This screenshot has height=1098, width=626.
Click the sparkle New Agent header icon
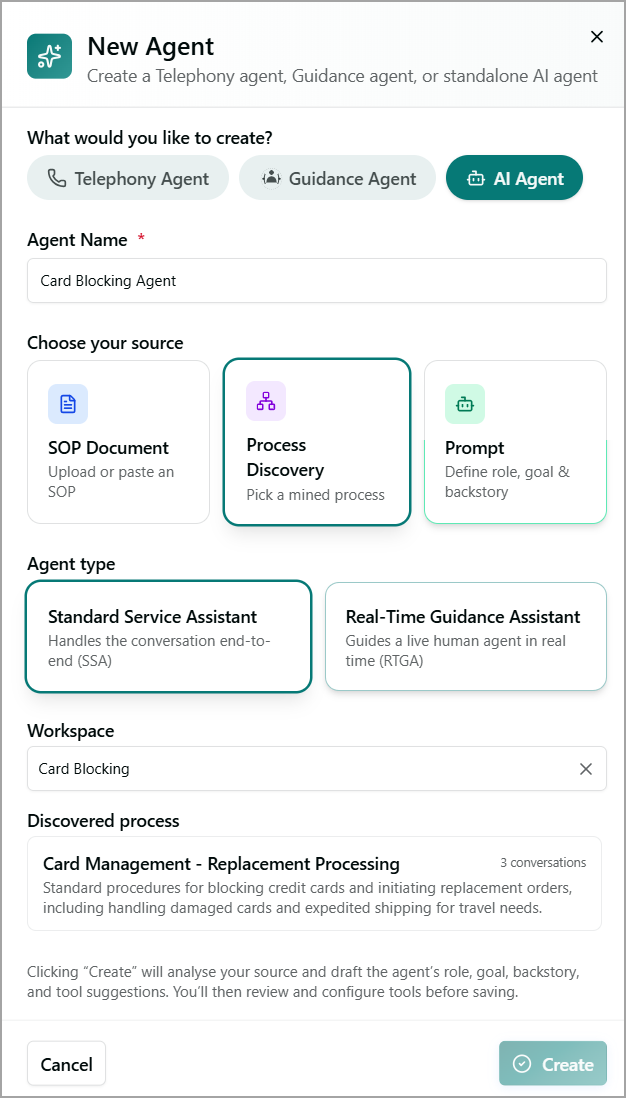click(49, 56)
